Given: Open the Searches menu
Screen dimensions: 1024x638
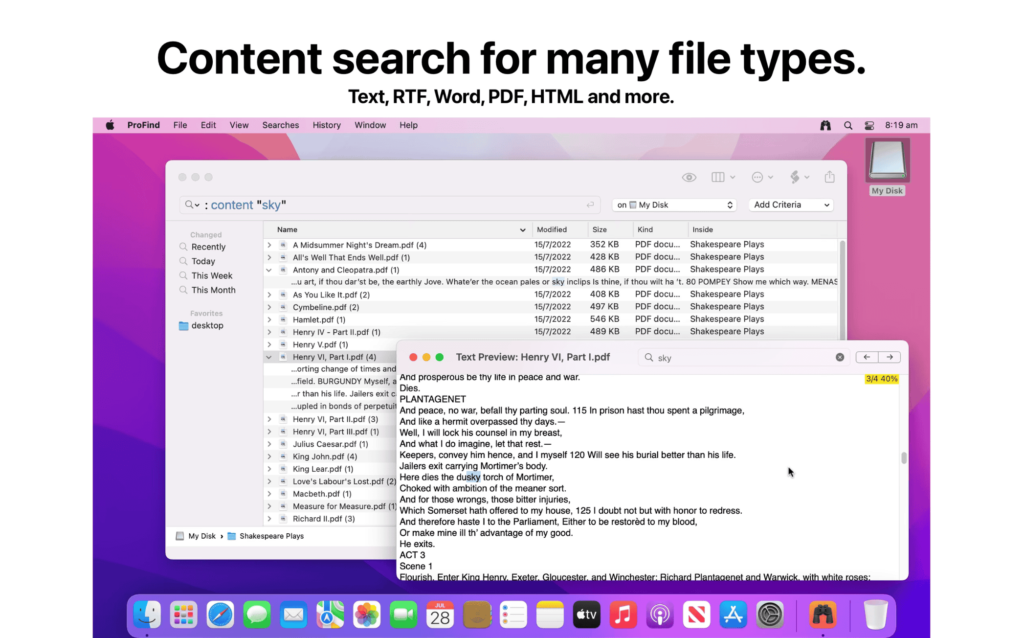Looking at the screenshot, I should click(280, 125).
